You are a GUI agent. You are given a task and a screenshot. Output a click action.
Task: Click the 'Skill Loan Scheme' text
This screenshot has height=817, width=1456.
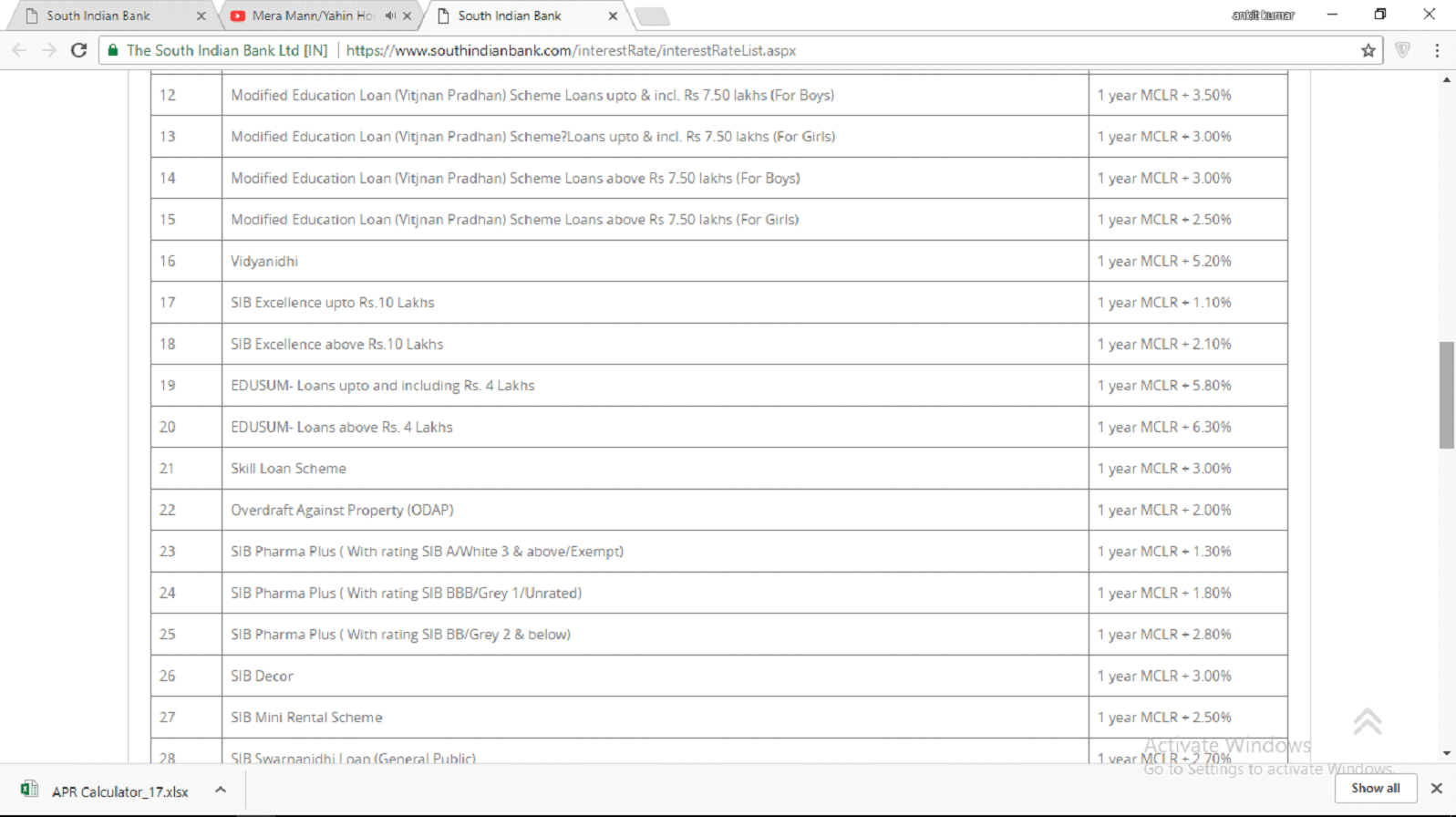pos(288,469)
